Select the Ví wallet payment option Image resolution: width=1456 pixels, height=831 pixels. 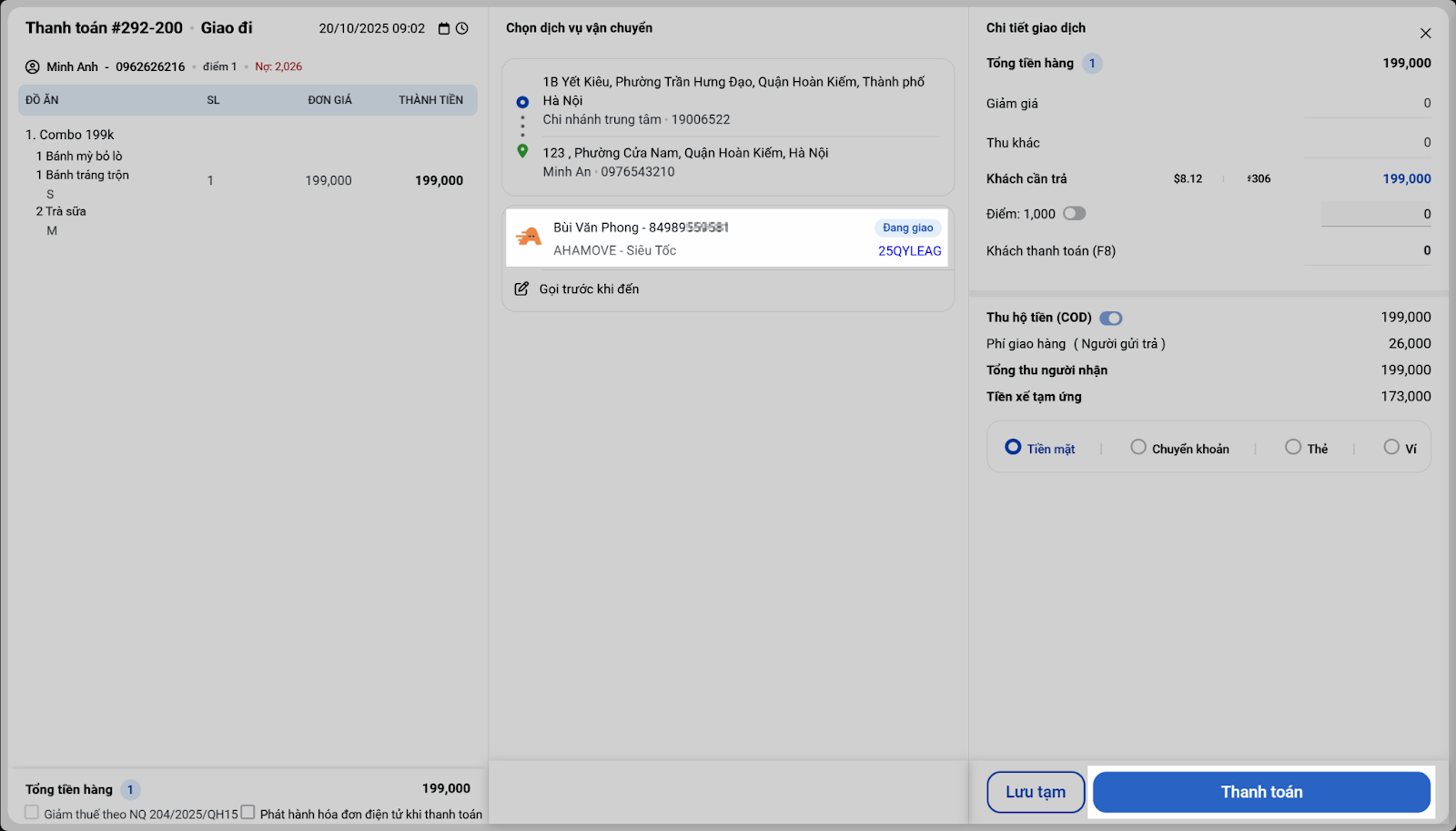tap(1391, 447)
